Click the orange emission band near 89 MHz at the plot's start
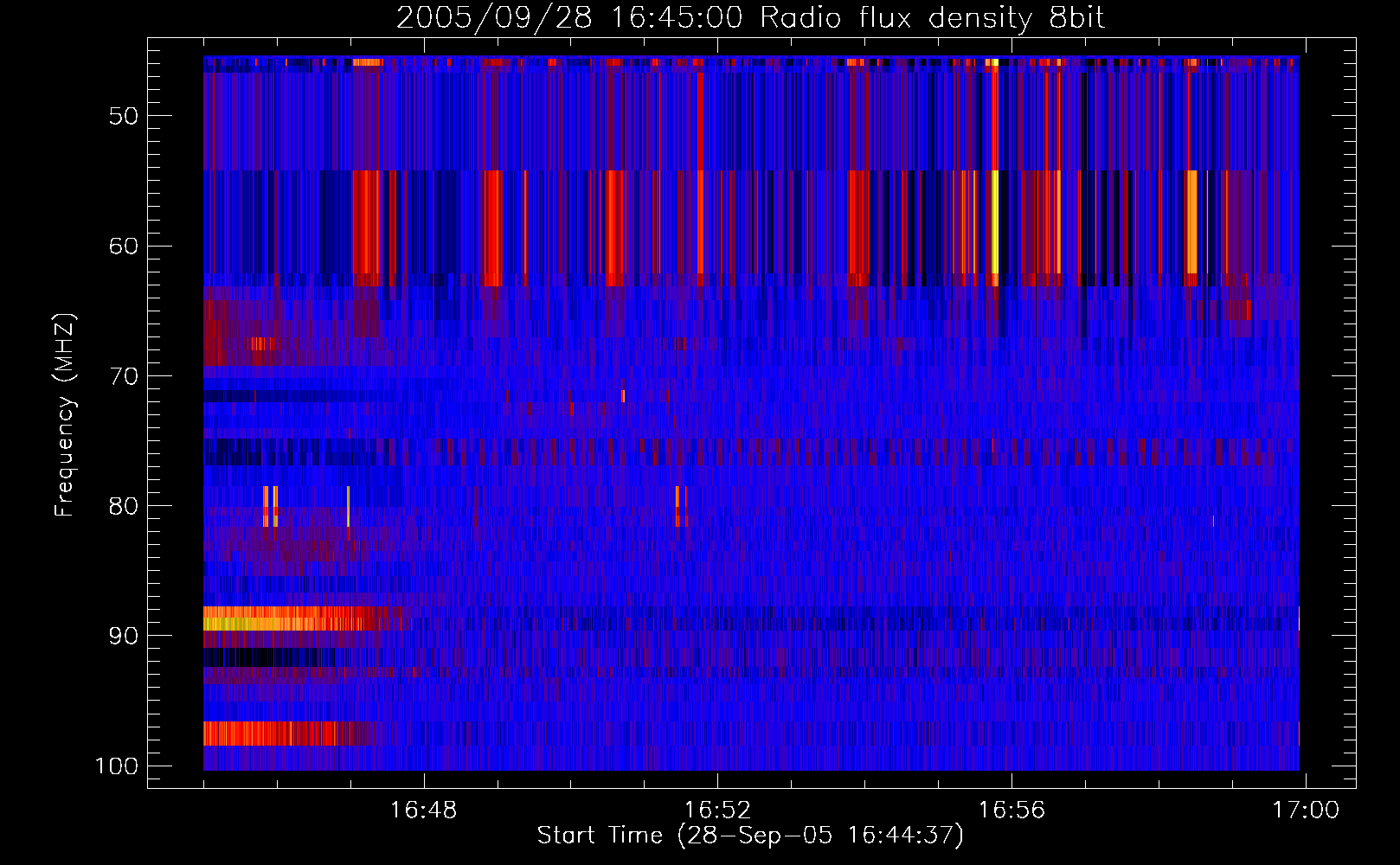 click(x=290, y=618)
